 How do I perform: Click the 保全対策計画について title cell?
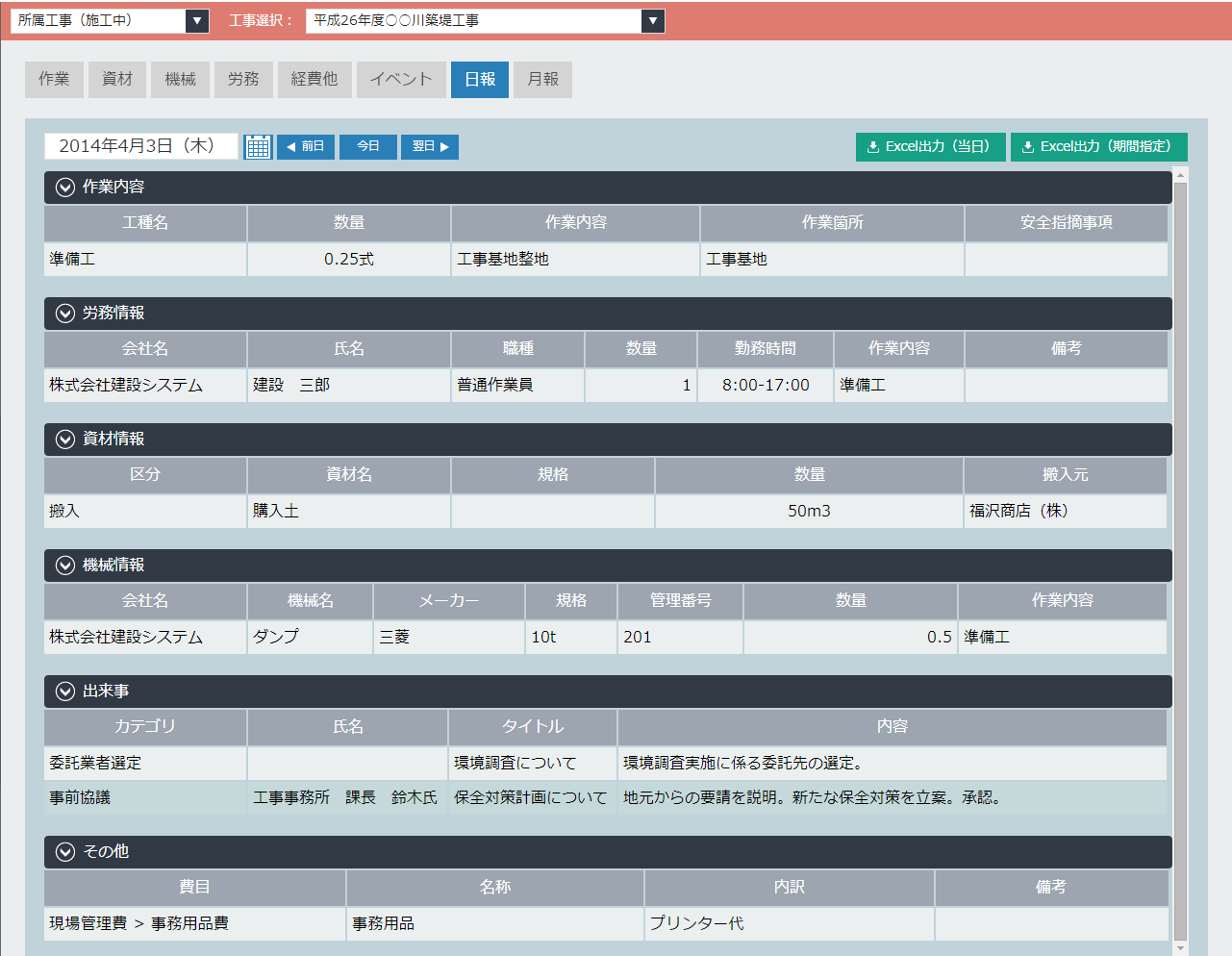[533, 798]
